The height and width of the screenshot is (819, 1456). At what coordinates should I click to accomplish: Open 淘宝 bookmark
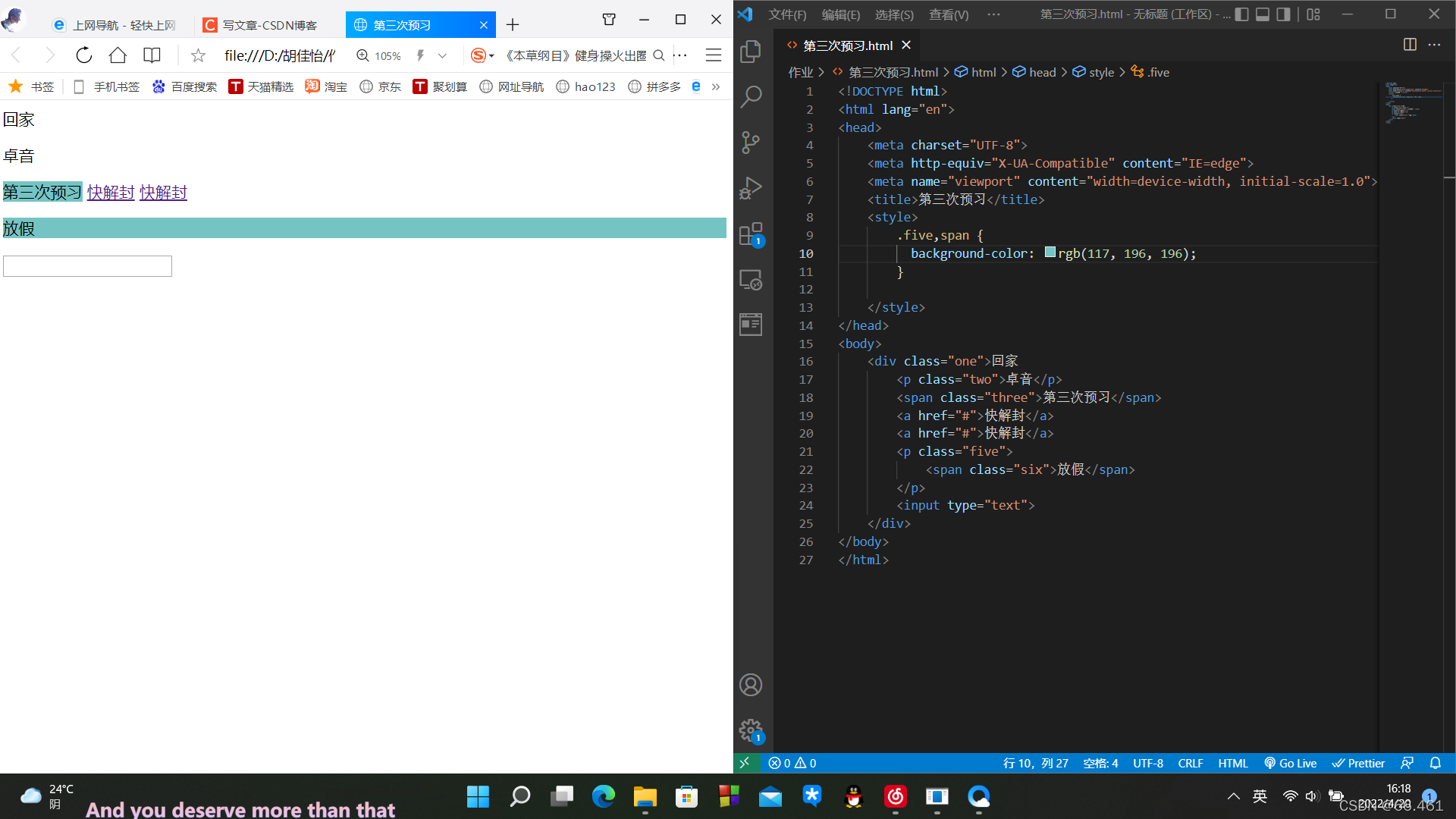point(326,86)
